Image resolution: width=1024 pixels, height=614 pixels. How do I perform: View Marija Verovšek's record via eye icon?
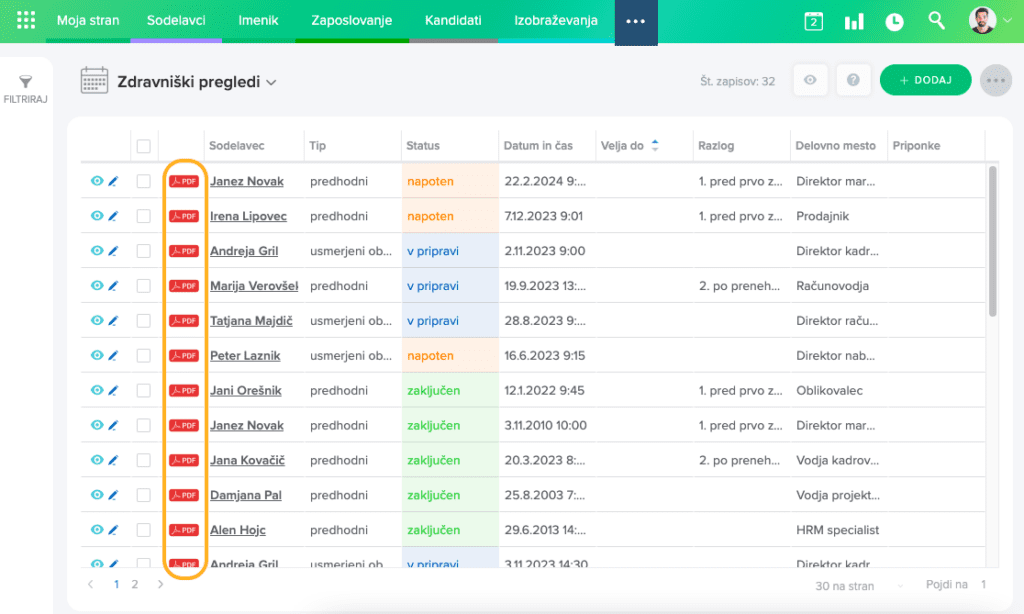97,286
